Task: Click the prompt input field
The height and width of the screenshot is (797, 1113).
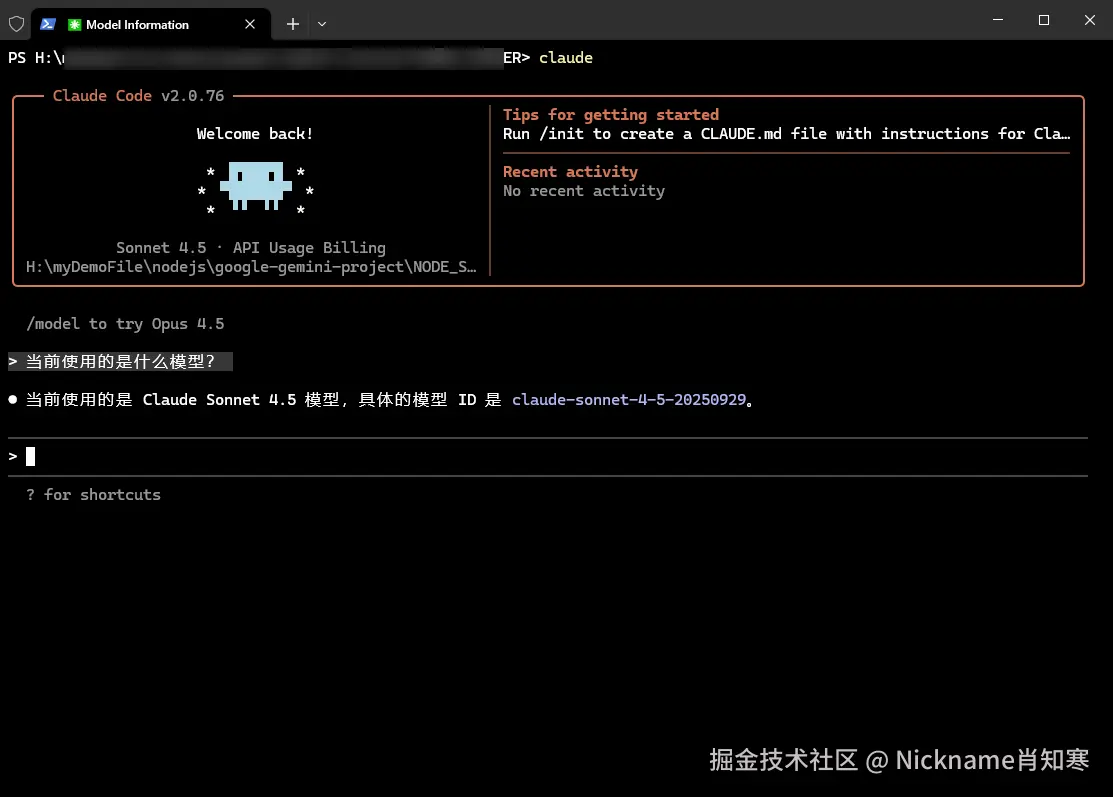Action: (x=548, y=456)
